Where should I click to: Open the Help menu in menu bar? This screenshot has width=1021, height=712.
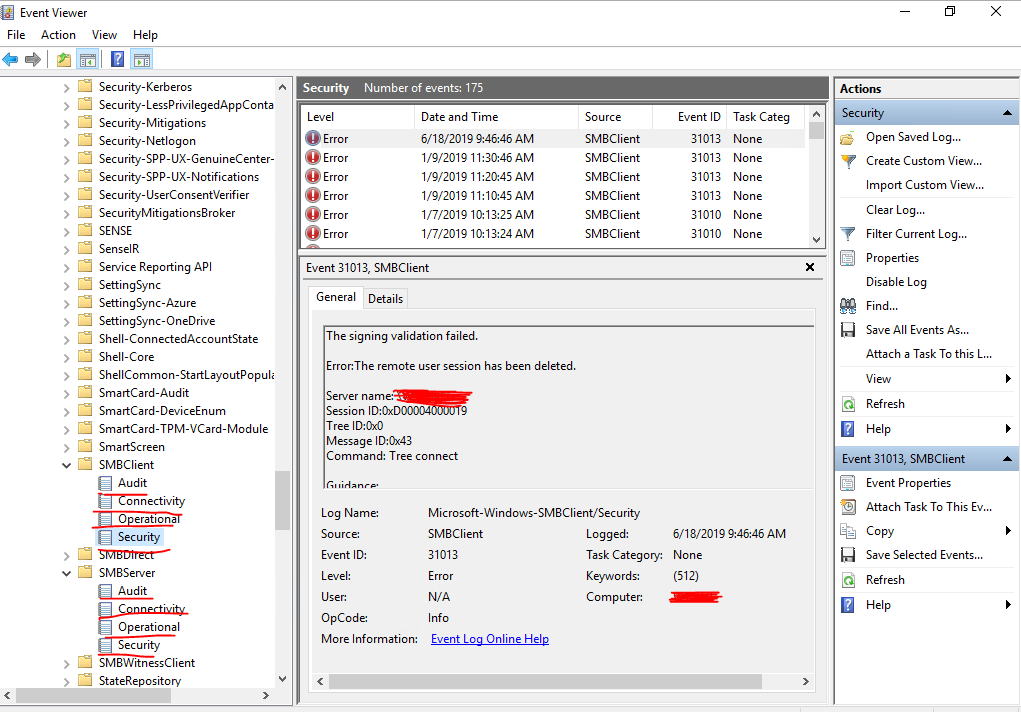click(x=145, y=35)
